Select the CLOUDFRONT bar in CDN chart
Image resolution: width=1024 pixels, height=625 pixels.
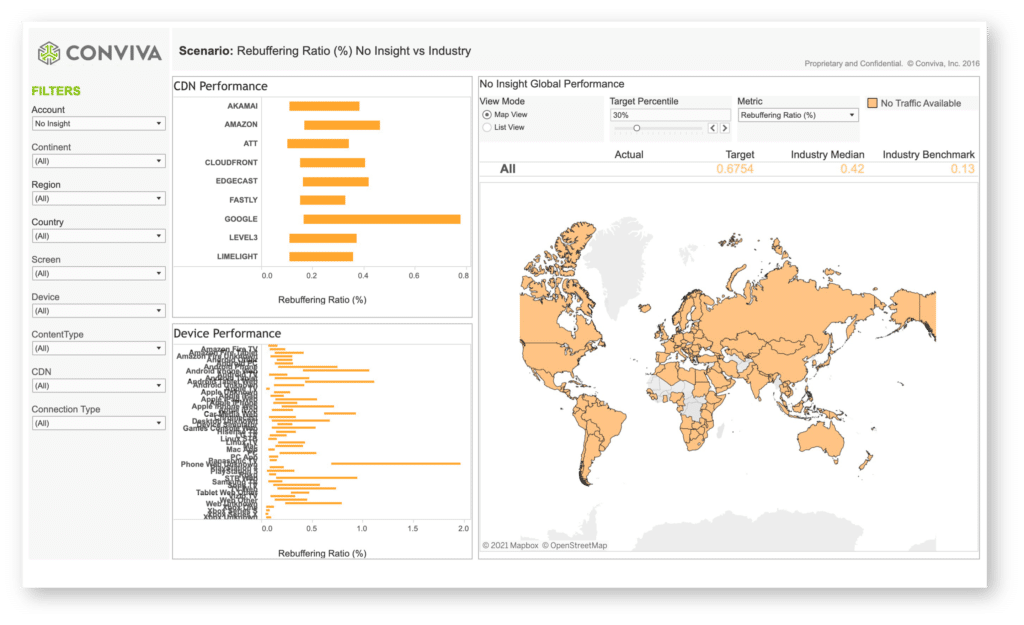coord(332,163)
